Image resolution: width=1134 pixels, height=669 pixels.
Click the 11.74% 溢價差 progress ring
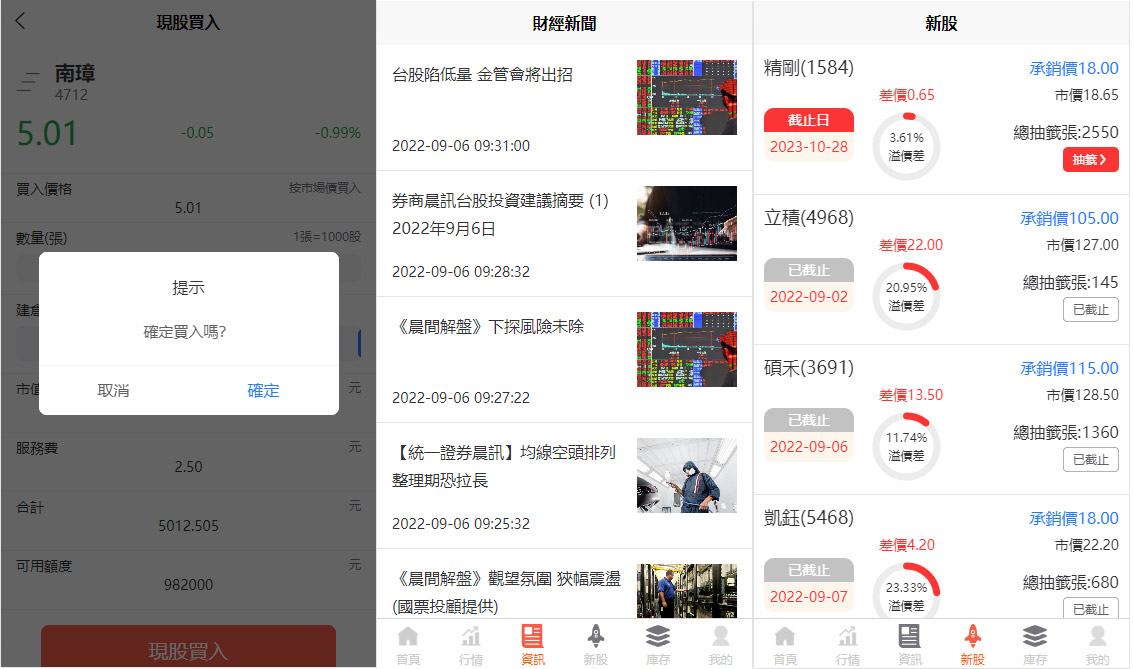906,446
